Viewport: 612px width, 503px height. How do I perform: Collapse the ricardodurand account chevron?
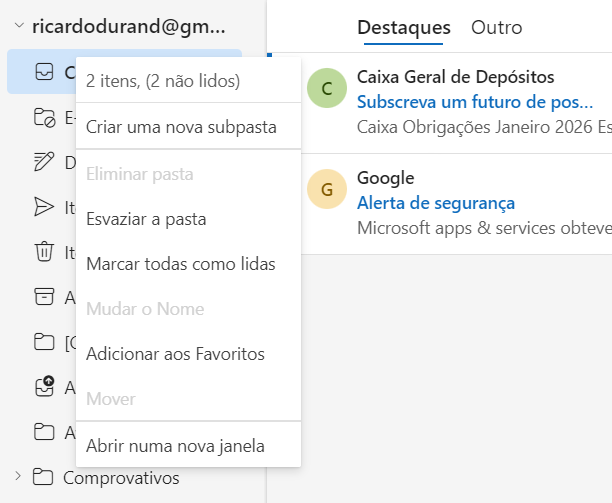point(19,26)
